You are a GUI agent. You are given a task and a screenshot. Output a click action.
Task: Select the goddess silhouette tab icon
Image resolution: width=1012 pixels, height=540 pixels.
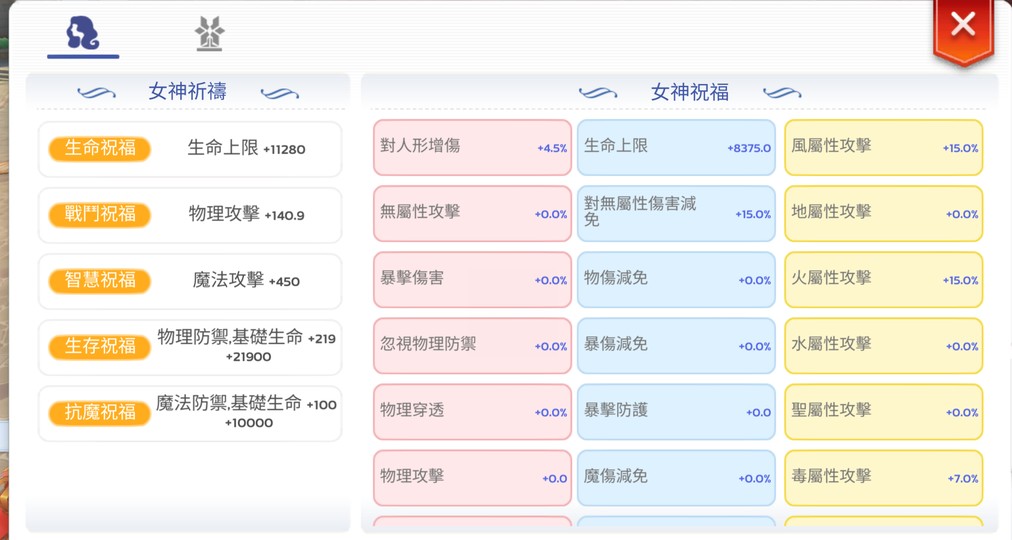[x=83, y=33]
